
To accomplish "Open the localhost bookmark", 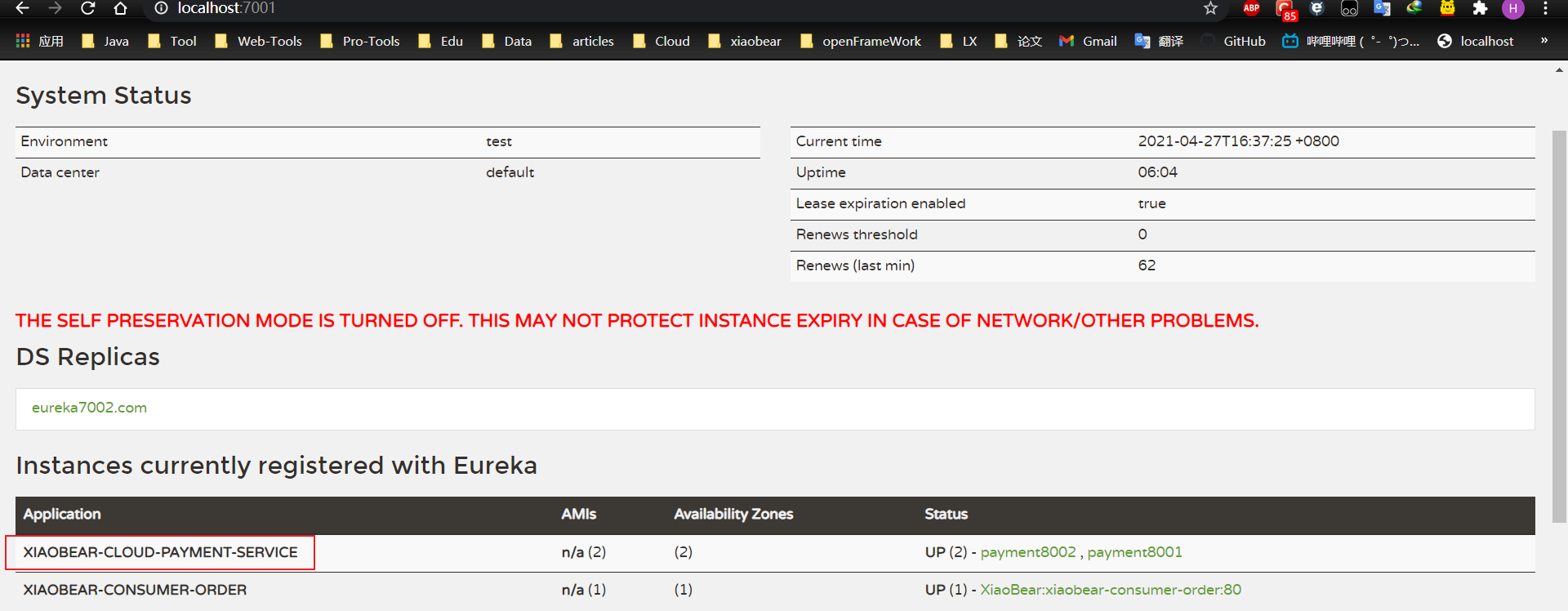I will pos(1476,41).
